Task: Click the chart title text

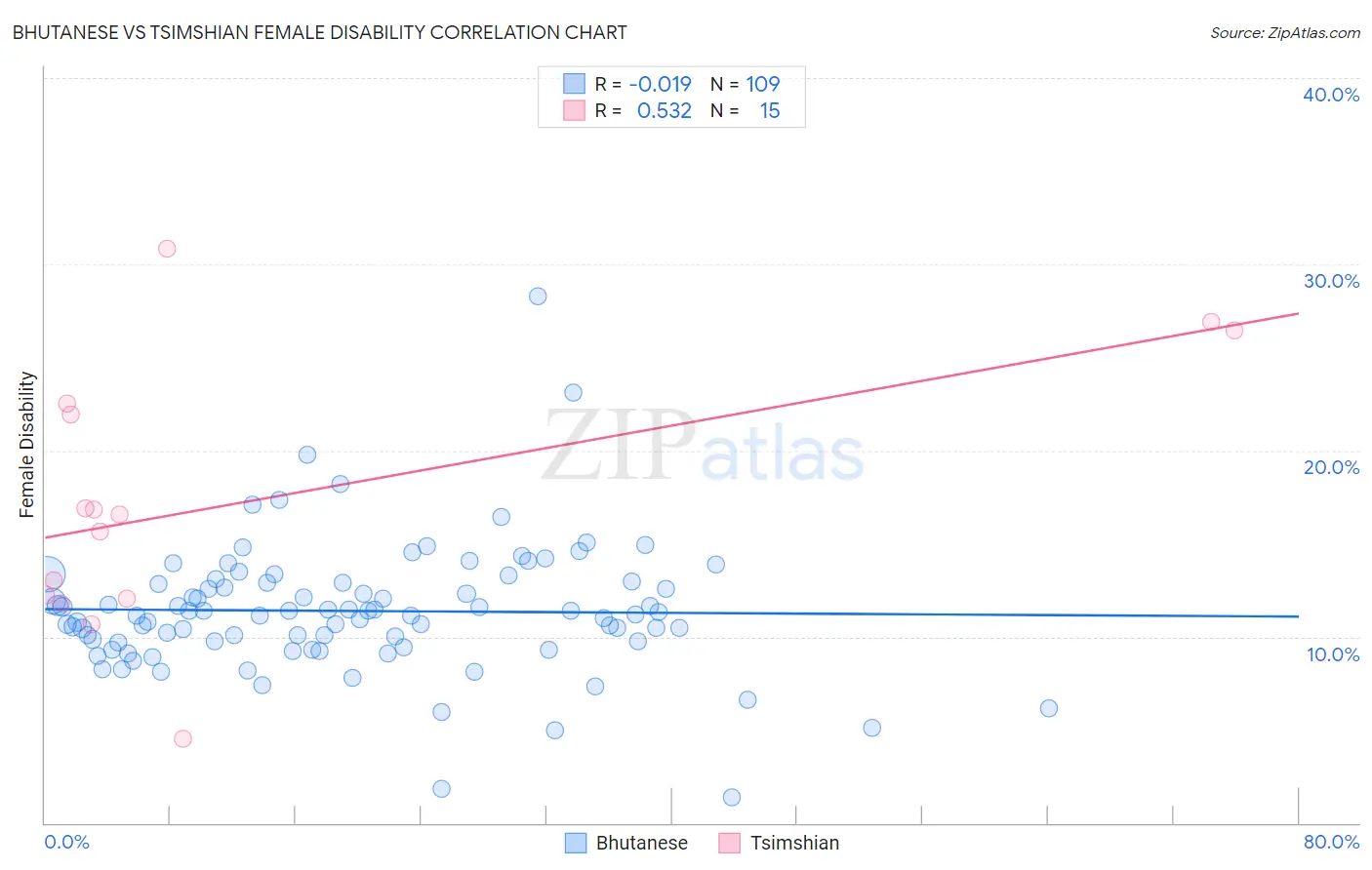Action: pos(320,32)
